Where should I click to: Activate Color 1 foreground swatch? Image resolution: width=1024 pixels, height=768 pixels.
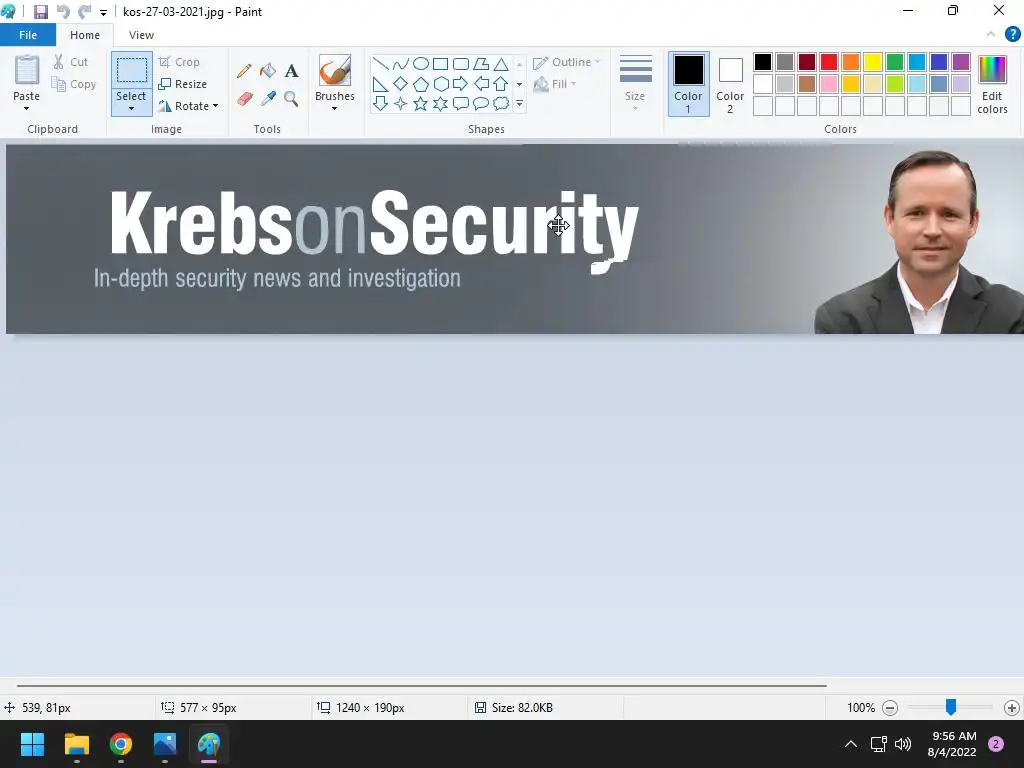[x=688, y=84]
